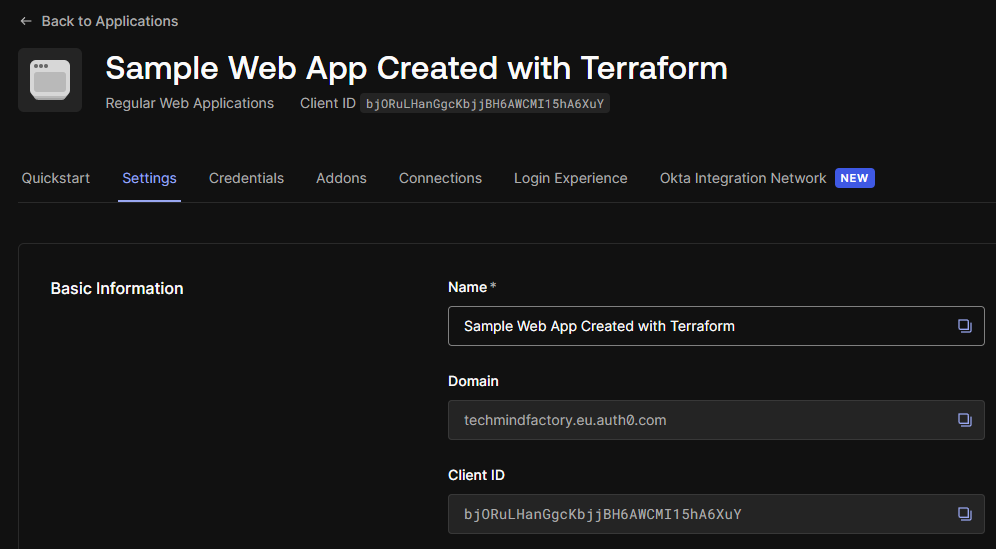Select the header Client ID code chip
The image size is (996, 549).
coord(485,104)
